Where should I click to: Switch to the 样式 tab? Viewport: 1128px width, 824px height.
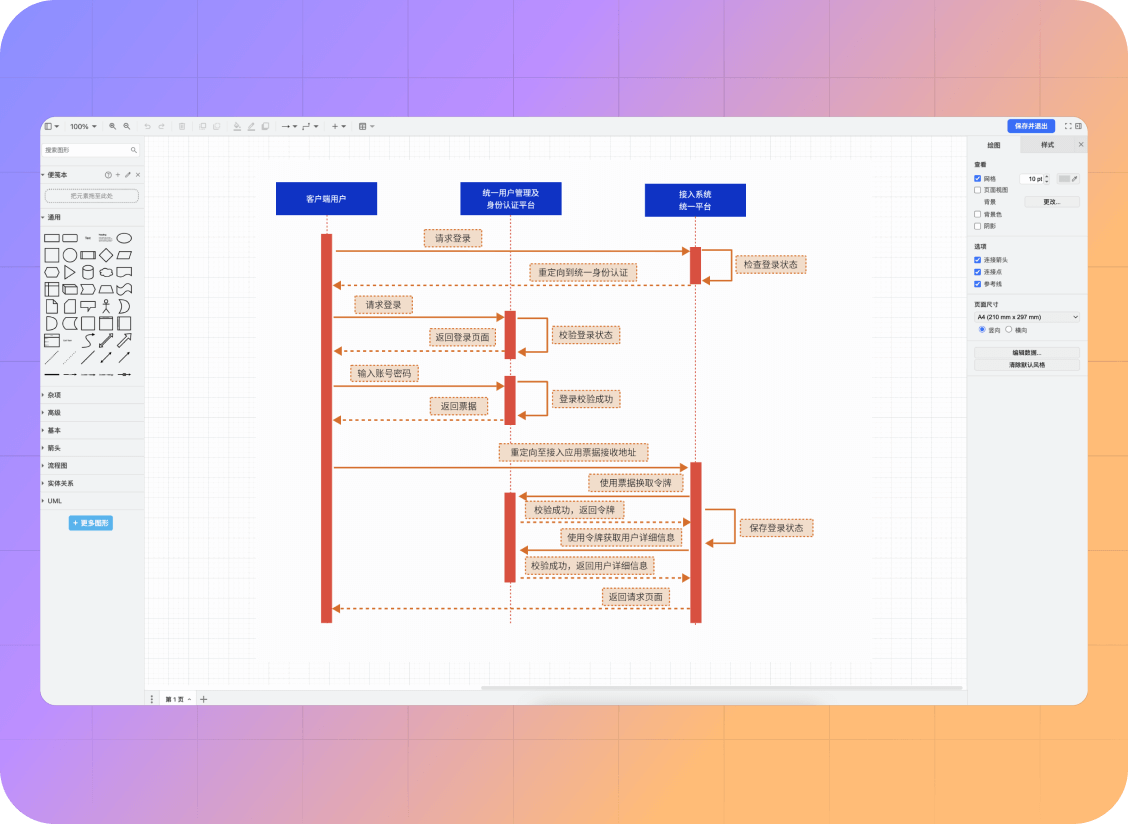click(x=1047, y=145)
